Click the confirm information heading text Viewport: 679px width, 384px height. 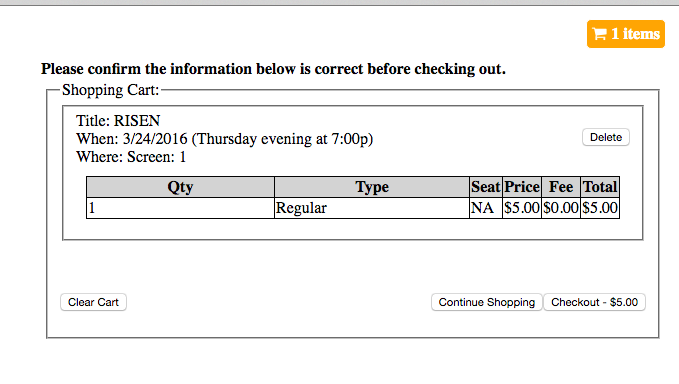pos(273,69)
